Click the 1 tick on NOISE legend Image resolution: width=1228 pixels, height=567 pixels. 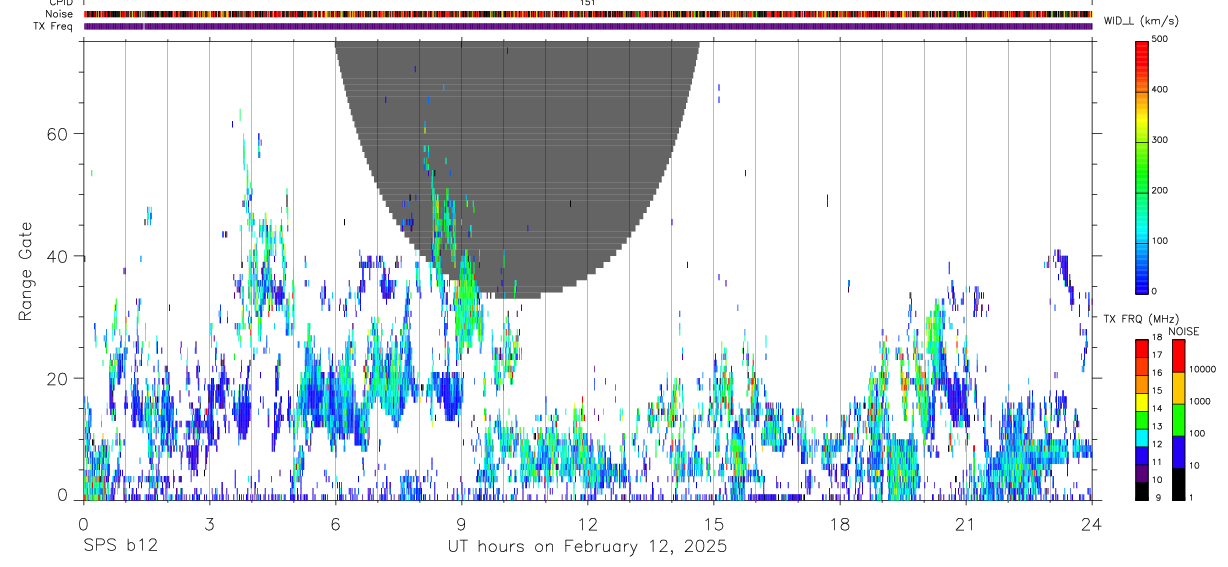tap(1192, 497)
